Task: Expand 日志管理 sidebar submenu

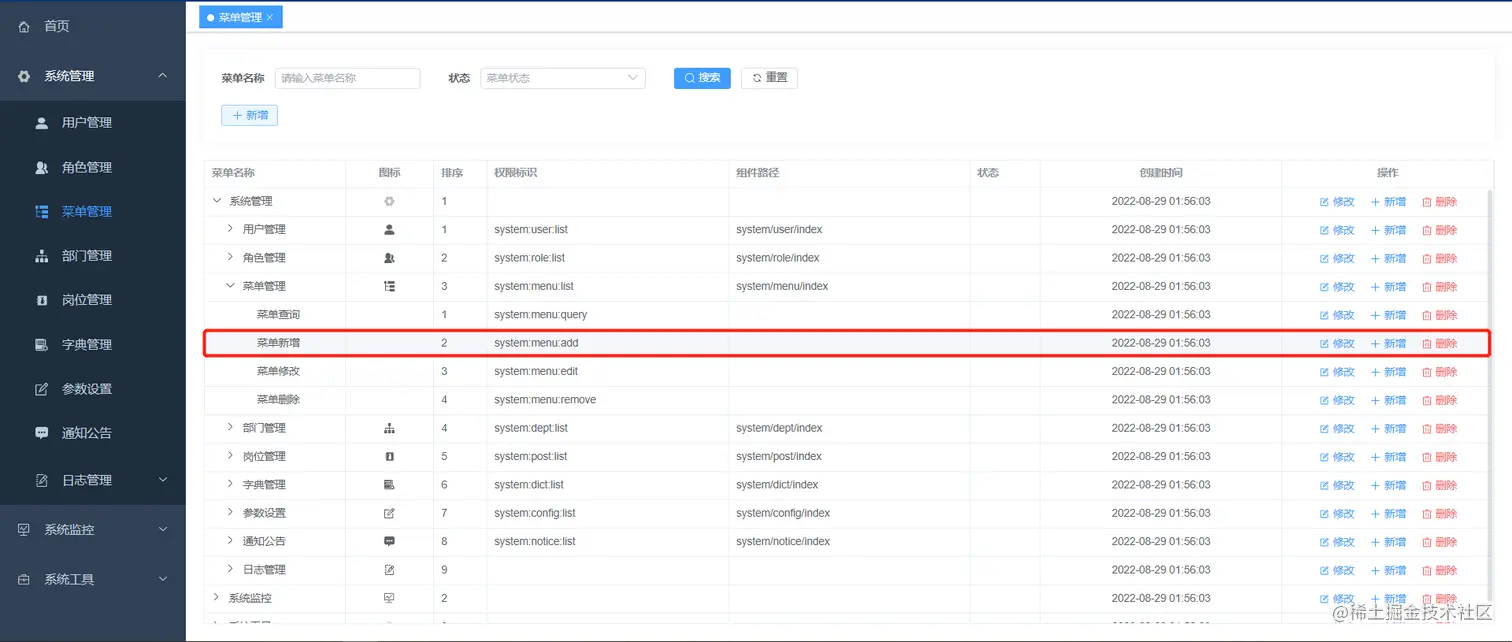Action: pos(92,480)
